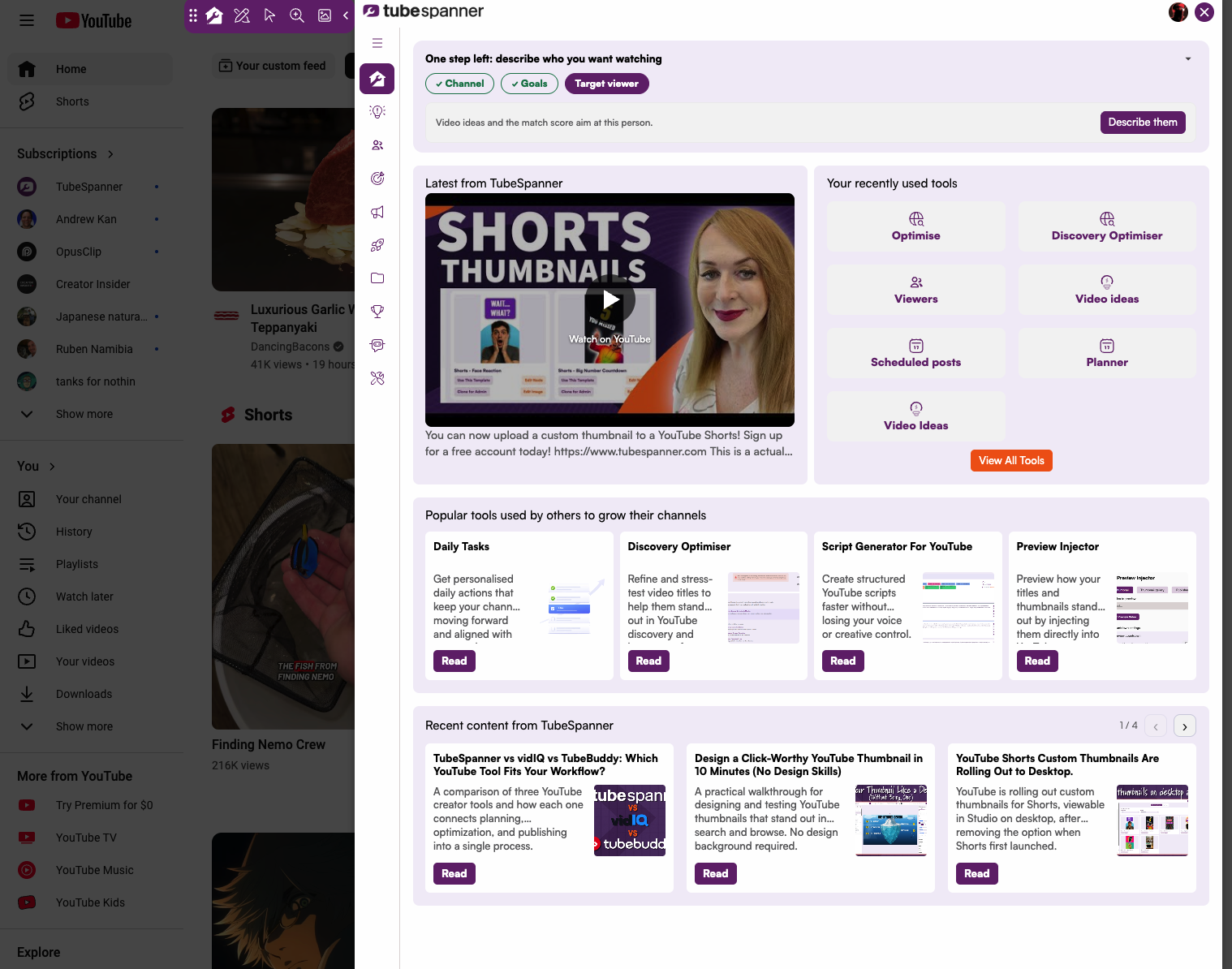1232x969 pixels.
Task: Open YouTube Home in the left sidebar
Action: point(91,69)
